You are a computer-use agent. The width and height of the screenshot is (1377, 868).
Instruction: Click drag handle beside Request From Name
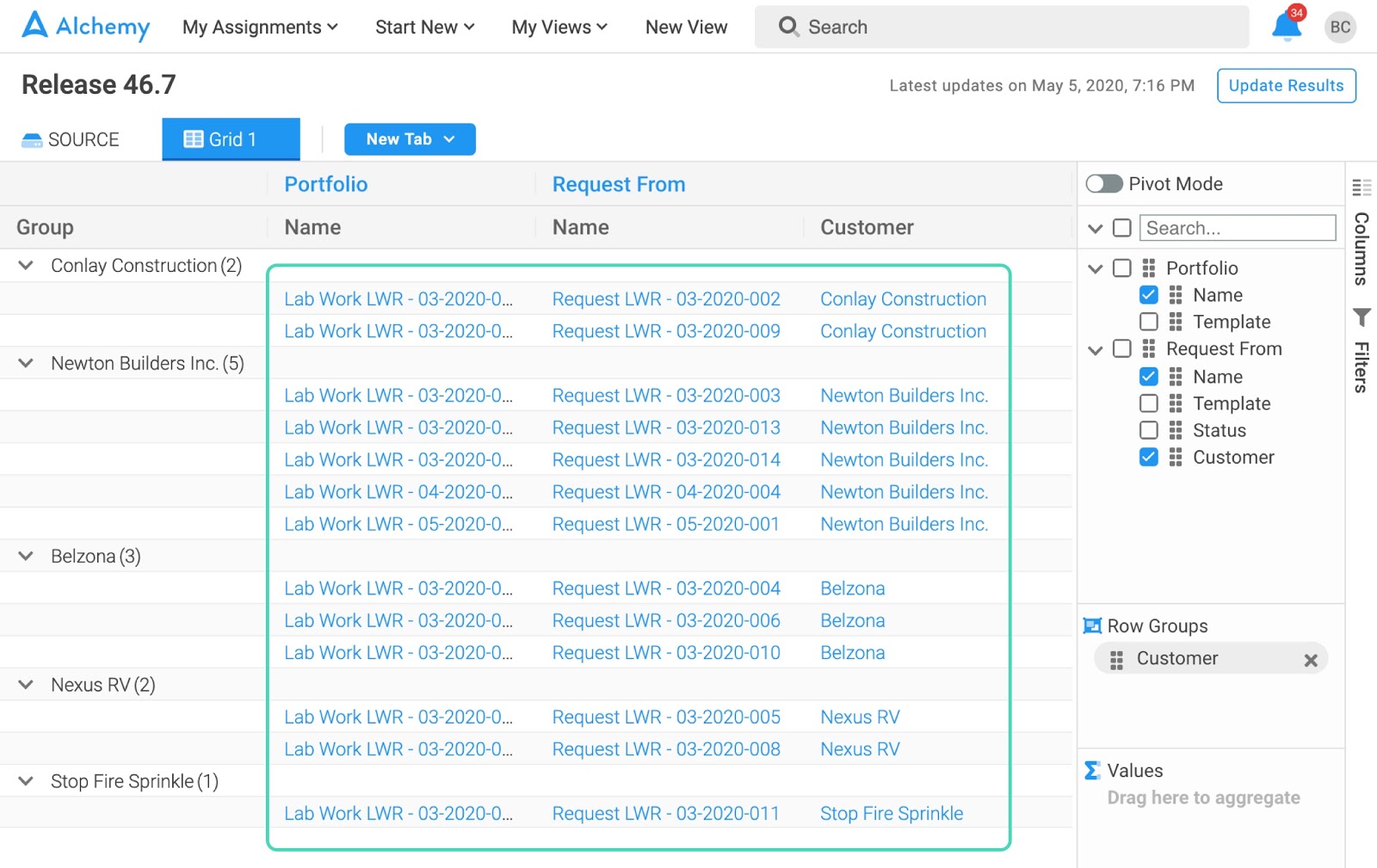coord(1176,376)
